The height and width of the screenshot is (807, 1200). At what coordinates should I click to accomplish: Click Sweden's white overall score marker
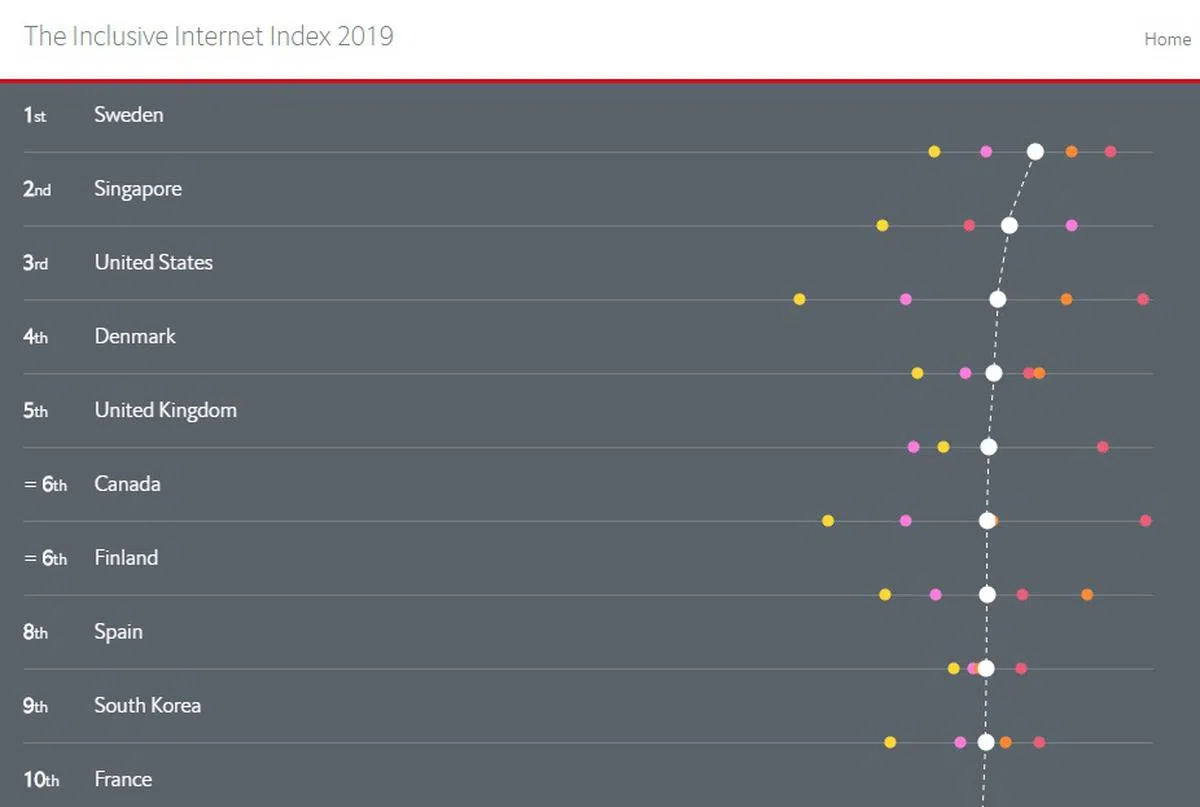(1035, 152)
